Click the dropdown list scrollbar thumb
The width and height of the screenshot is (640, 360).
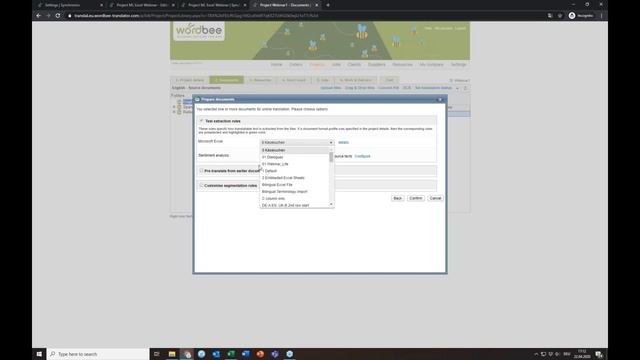[331, 157]
